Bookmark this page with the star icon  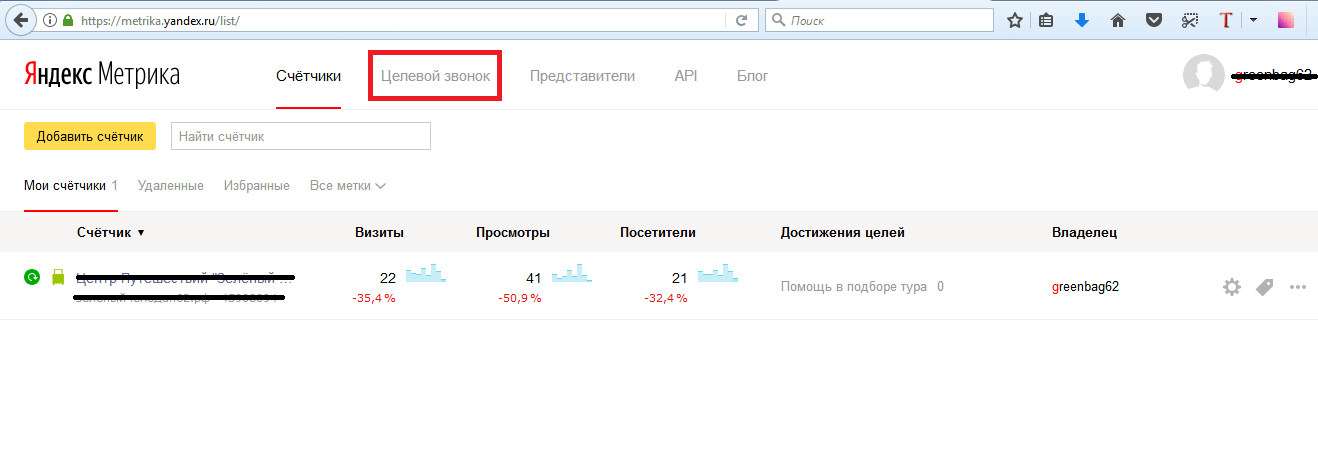(1015, 20)
